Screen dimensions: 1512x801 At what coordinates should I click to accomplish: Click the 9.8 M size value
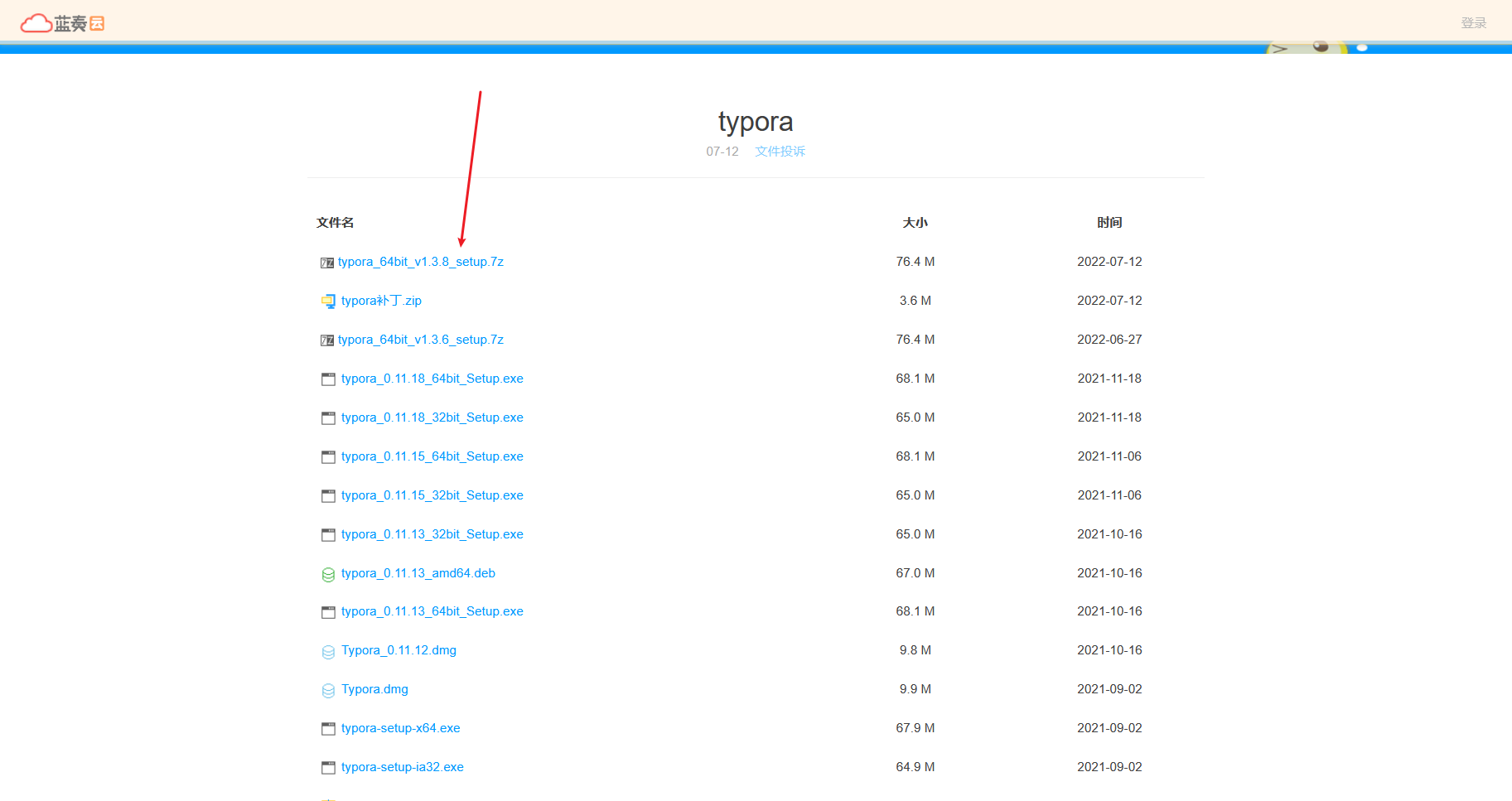[915, 650]
